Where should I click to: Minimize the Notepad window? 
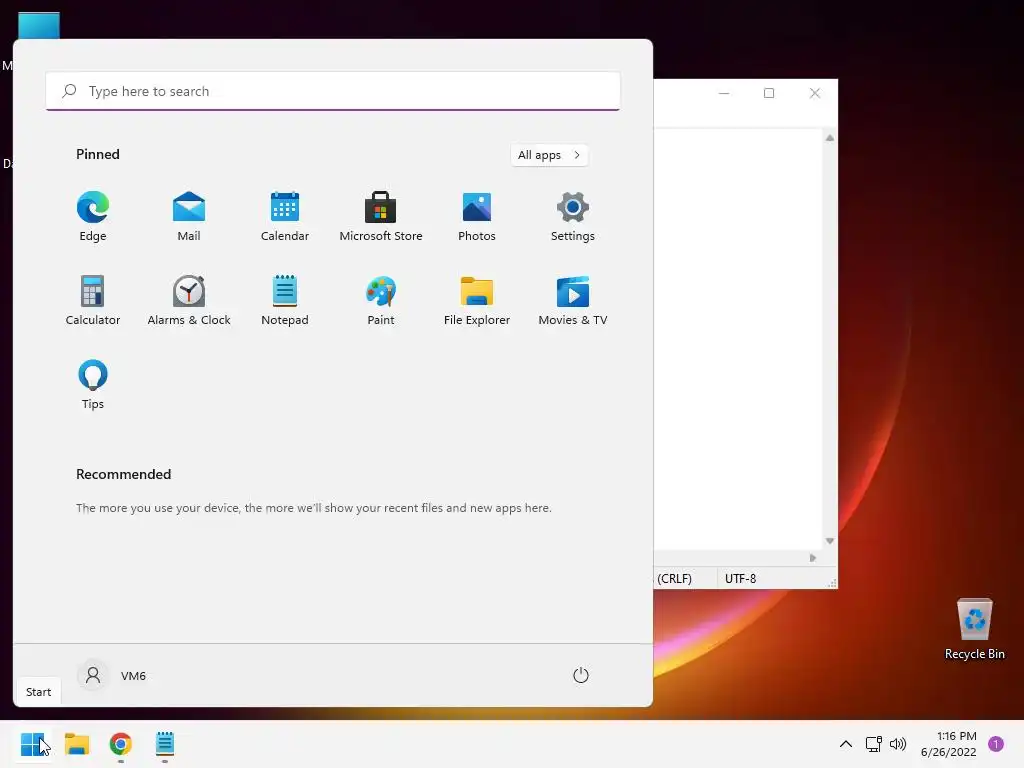click(724, 93)
